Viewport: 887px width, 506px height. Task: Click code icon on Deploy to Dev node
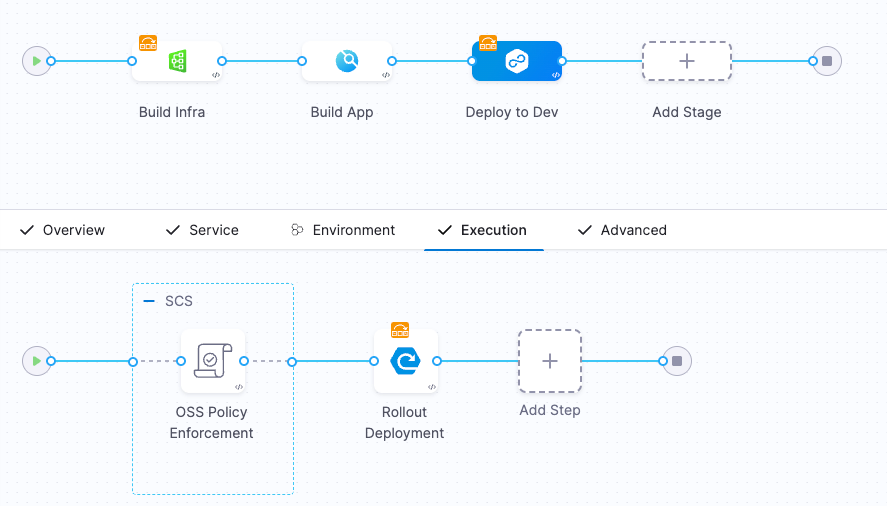pyautogui.click(x=556, y=75)
